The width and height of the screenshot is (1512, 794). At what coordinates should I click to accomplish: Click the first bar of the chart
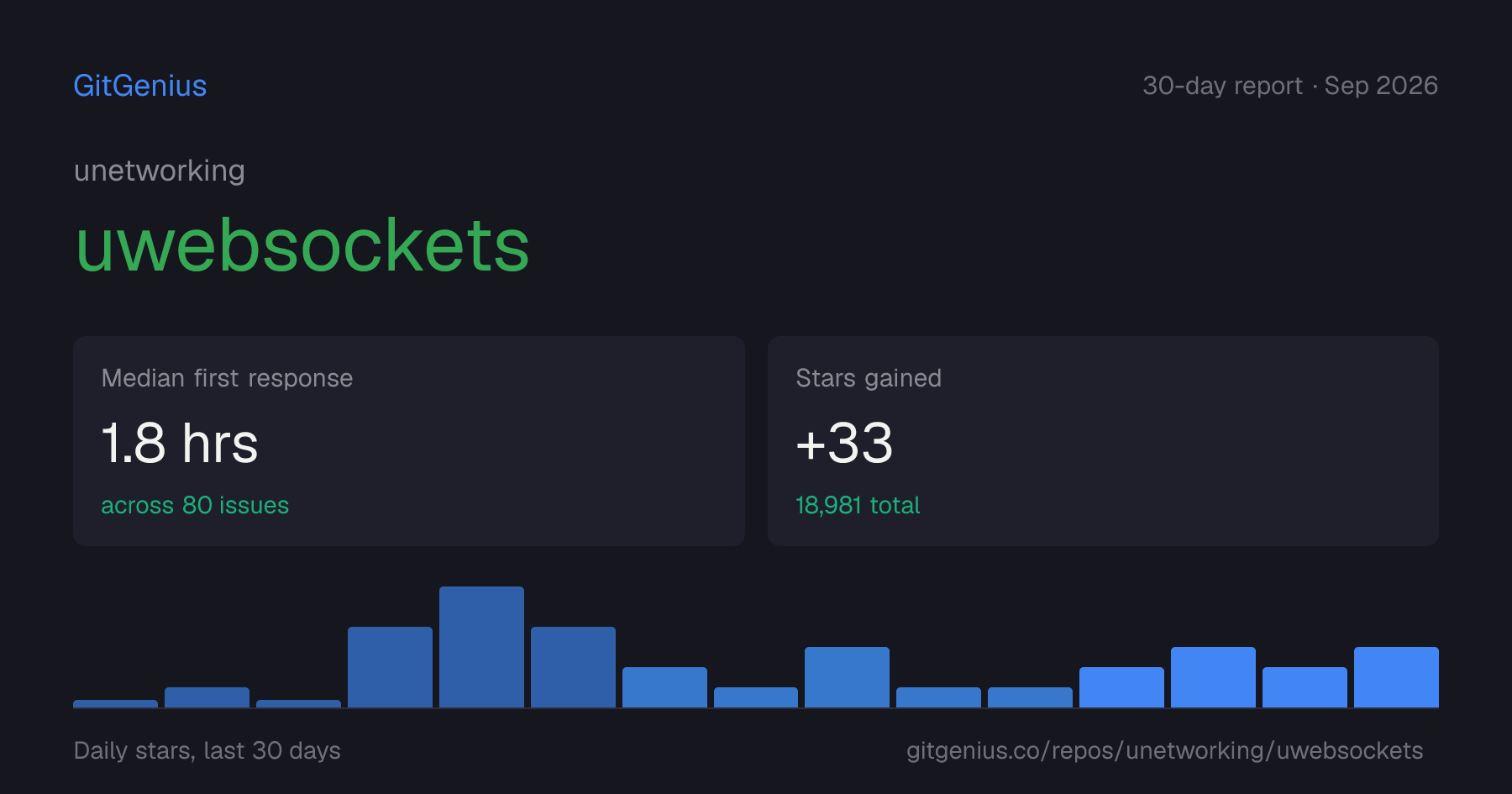pyautogui.click(x=115, y=704)
